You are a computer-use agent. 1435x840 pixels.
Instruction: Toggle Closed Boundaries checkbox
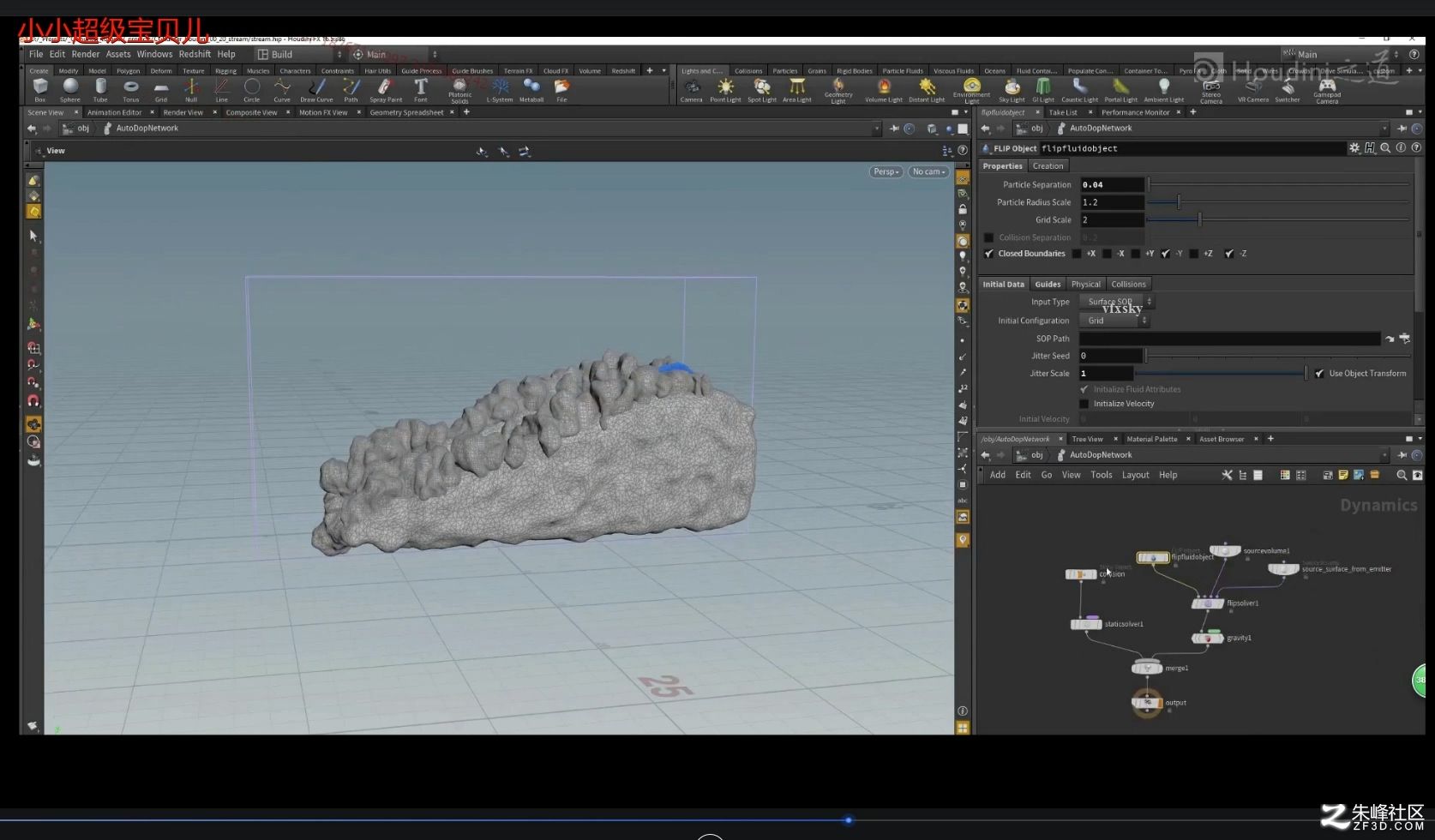coord(989,254)
